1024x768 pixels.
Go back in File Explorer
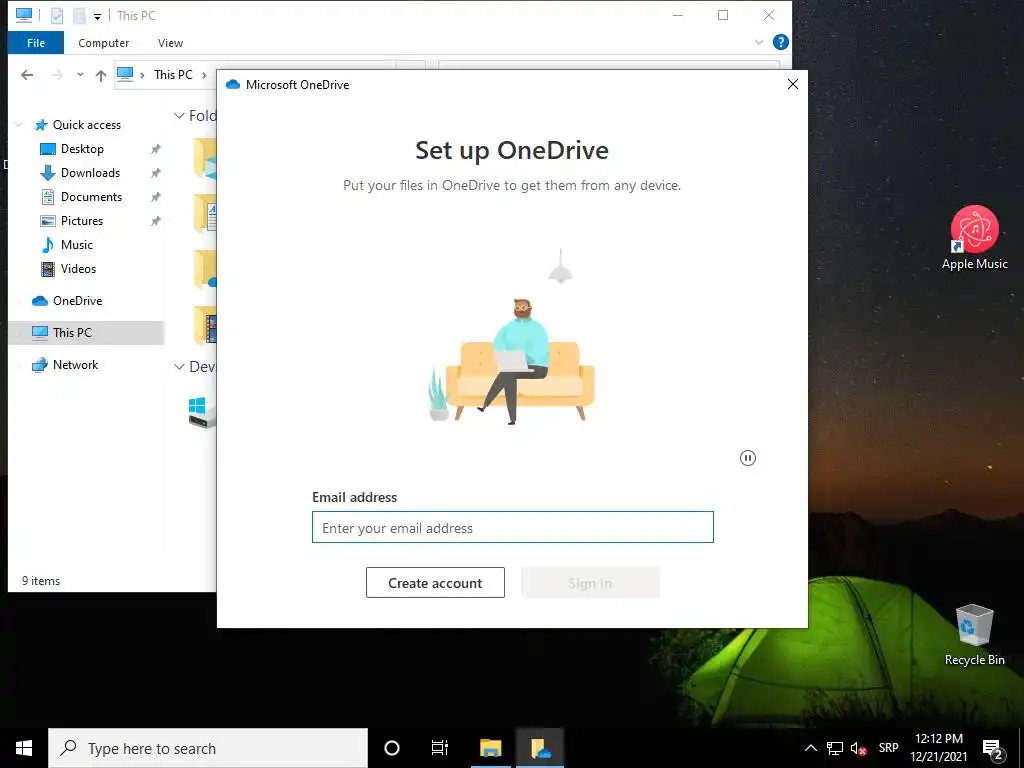click(27, 75)
